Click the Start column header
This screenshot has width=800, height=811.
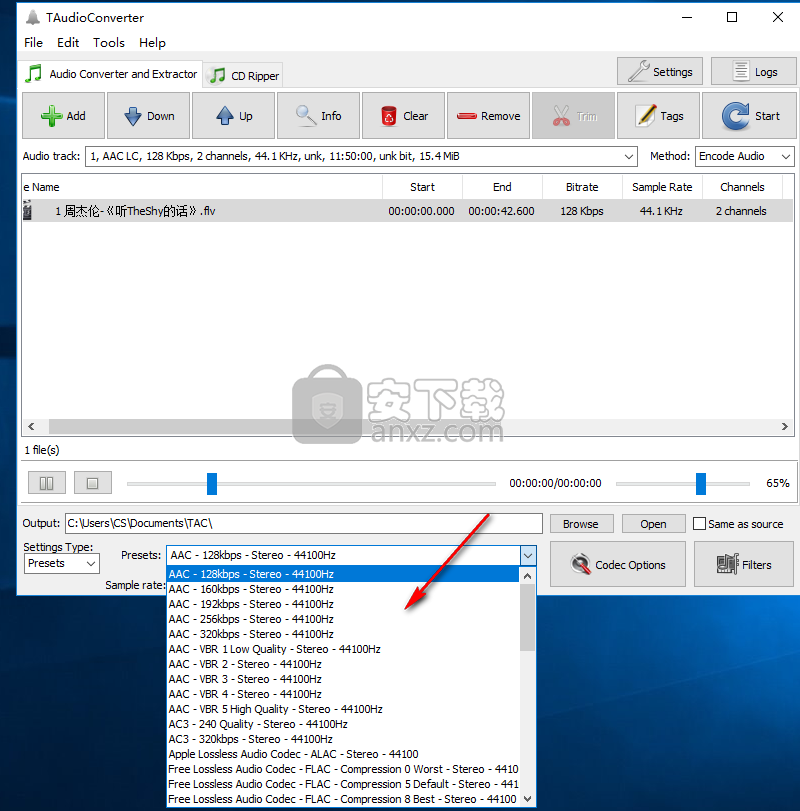coord(422,187)
